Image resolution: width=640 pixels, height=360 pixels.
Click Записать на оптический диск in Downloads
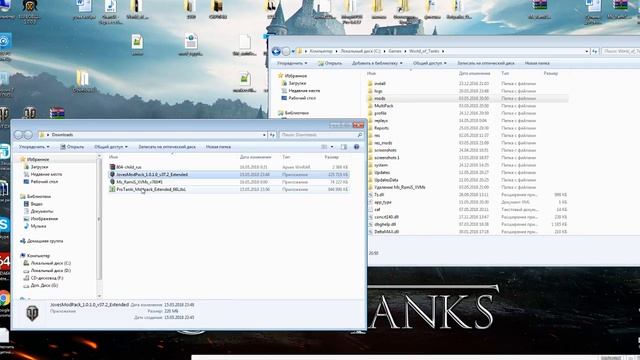[x=167, y=147]
